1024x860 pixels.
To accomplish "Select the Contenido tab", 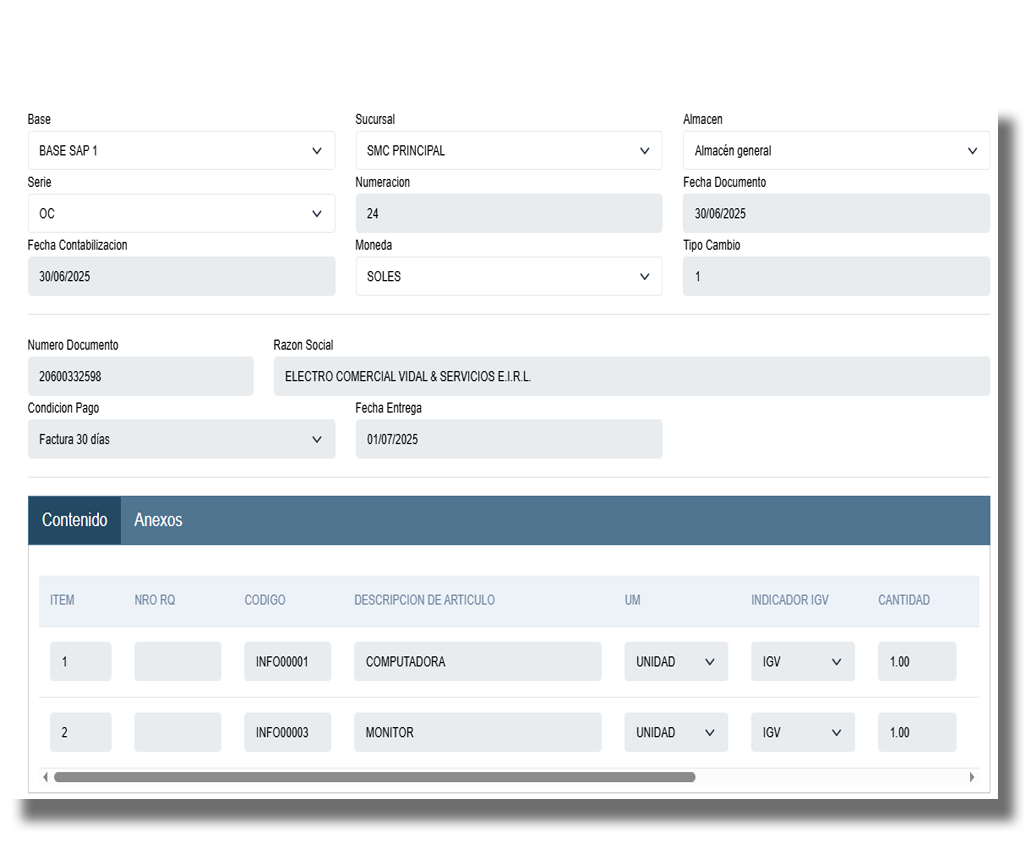I will [75, 520].
